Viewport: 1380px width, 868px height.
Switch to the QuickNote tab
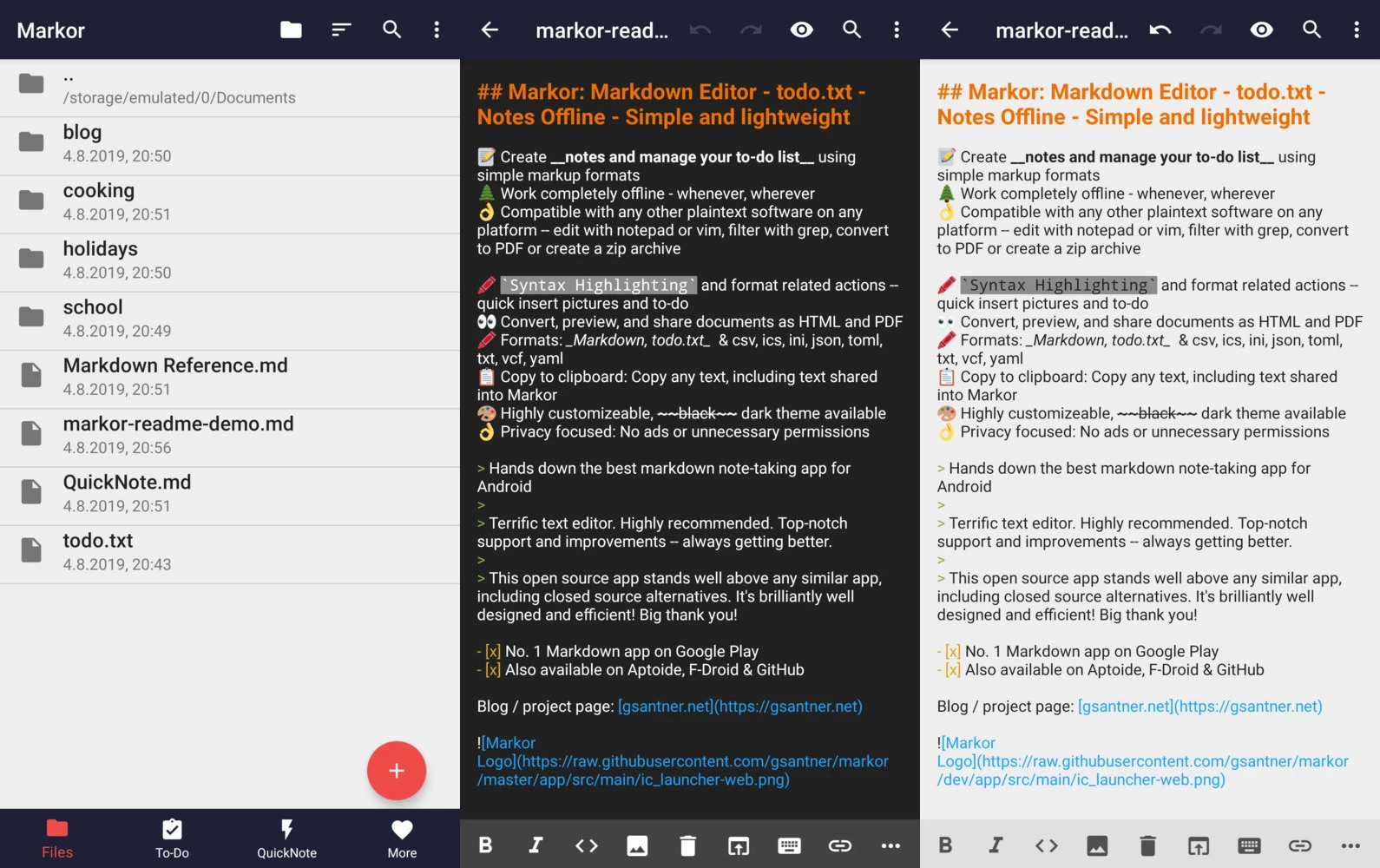tap(286, 838)
